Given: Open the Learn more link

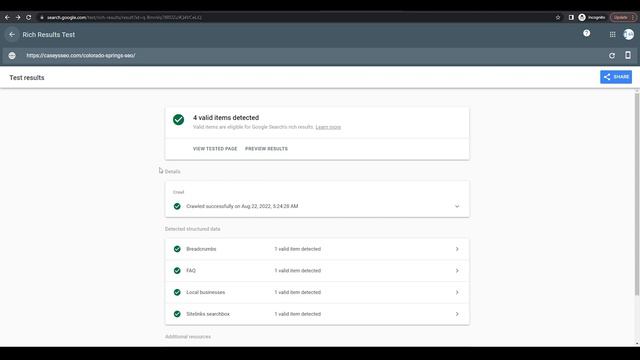Looking at the screenshot, I should (x=328, y=127).
